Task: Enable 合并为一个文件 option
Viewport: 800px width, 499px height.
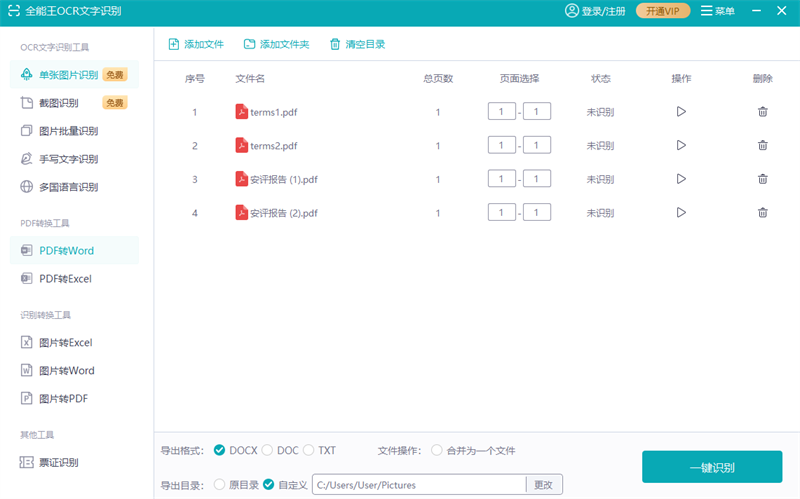Action: [x=437, y=450]
